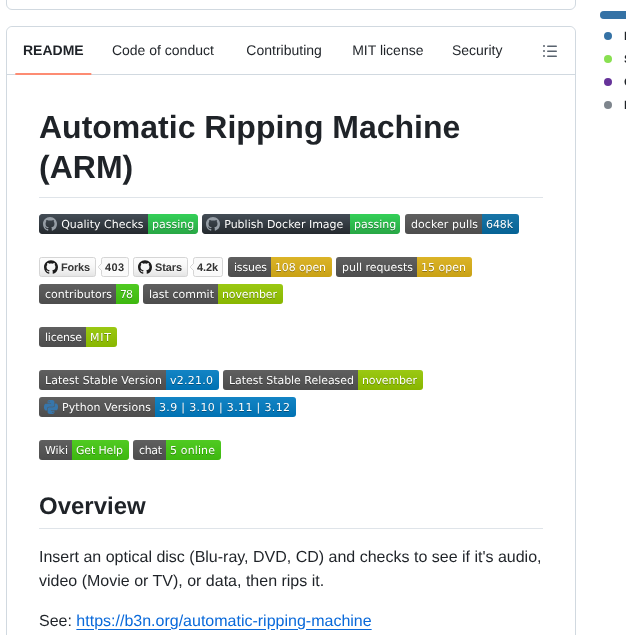Image resolution: width=626 pixels, height=635 pixels.
Task: Click the GitHub logo in Forks badge
Action: tap(51, 267)
